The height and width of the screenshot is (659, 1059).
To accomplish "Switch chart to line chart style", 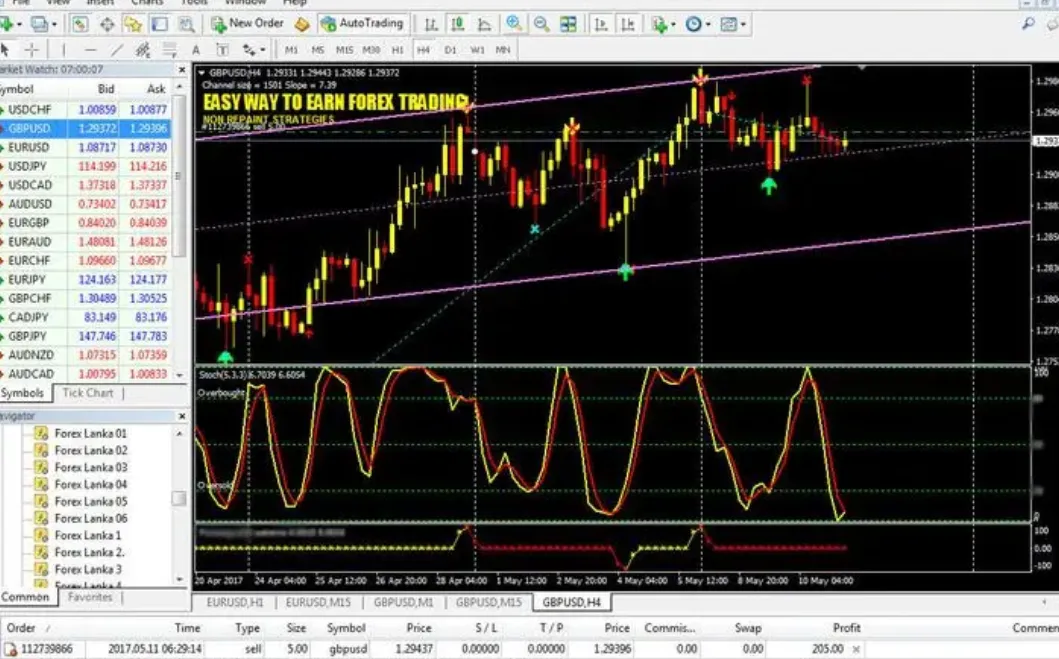I will [x=484, y=24].
